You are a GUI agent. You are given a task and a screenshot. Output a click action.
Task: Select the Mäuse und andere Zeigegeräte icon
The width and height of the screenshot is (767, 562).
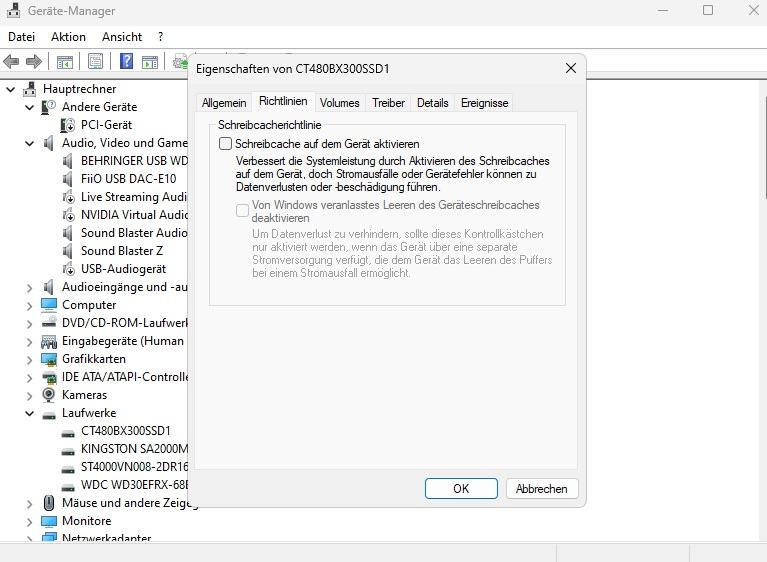[49, 503]
